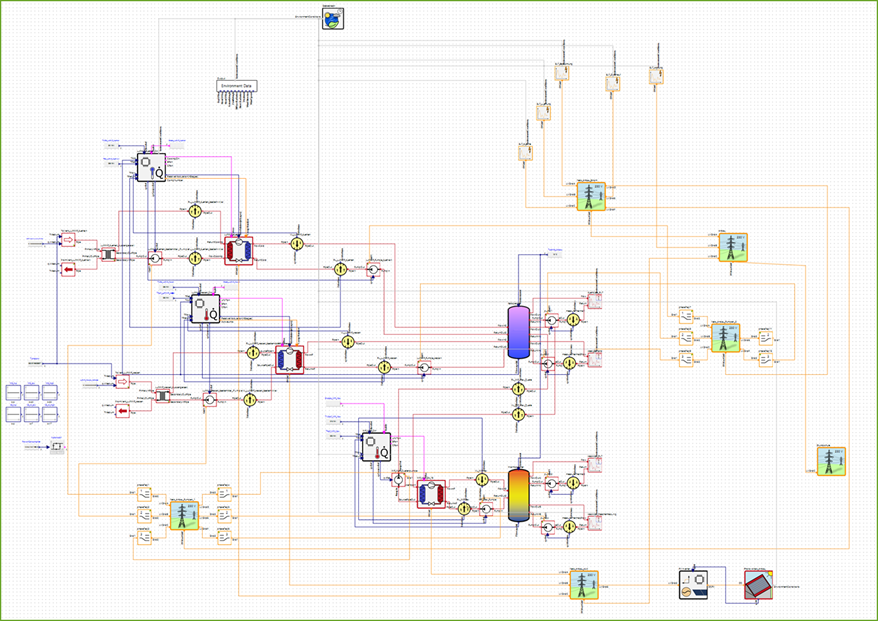Click the Environment Data bus block

237,86
